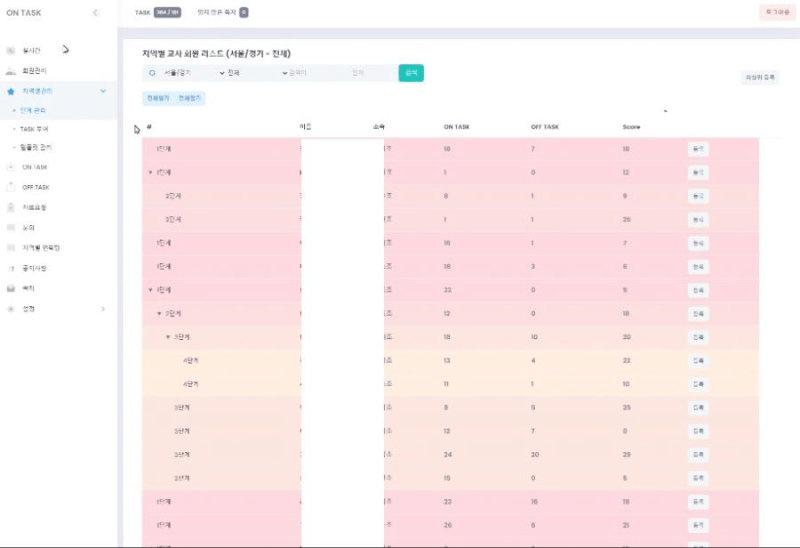Viewport: 800px width, 548px height.
Task: Click the OFF TASK column header
Action: click(545, 127)
